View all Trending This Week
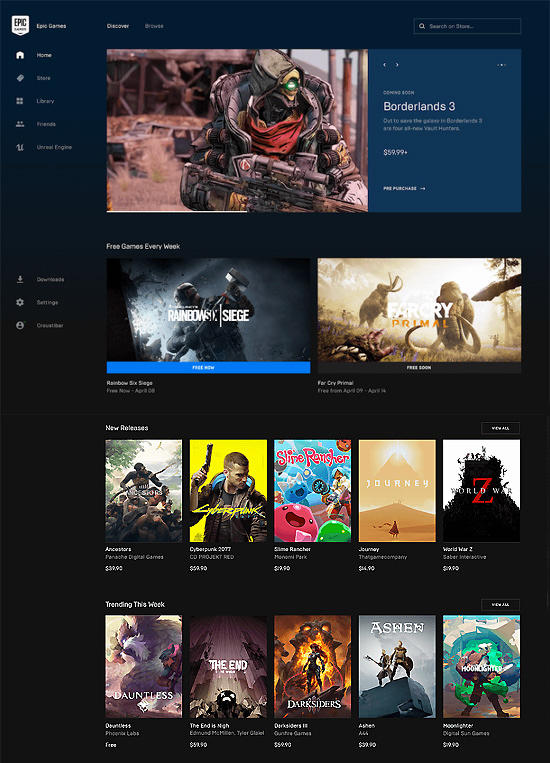550x763 pixels. click(500, 604)
